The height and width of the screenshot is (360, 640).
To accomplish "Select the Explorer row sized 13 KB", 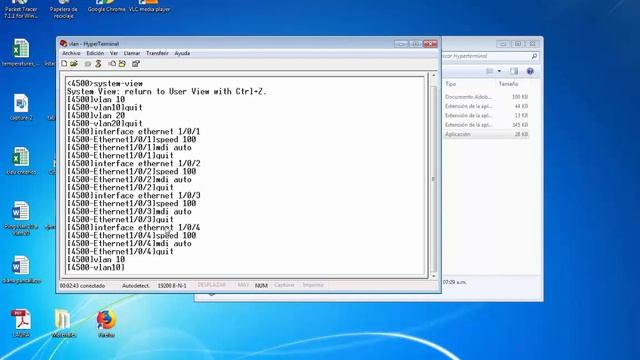I will 486,116.
